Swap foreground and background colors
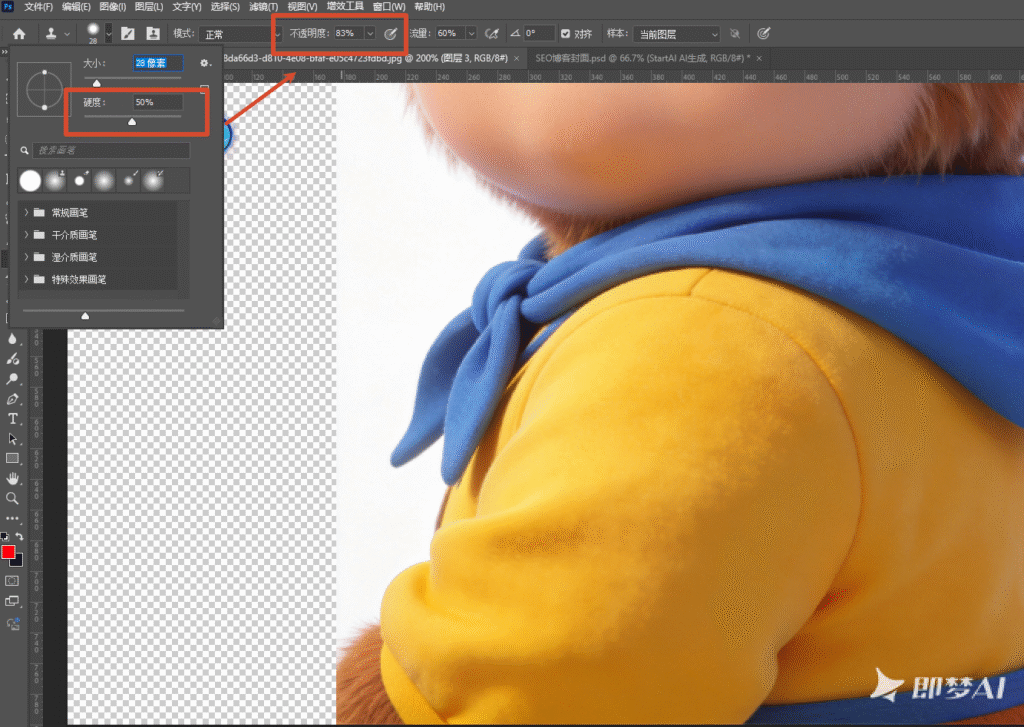The height and width of the screenshot is (727, 1024). coord(20,536)
